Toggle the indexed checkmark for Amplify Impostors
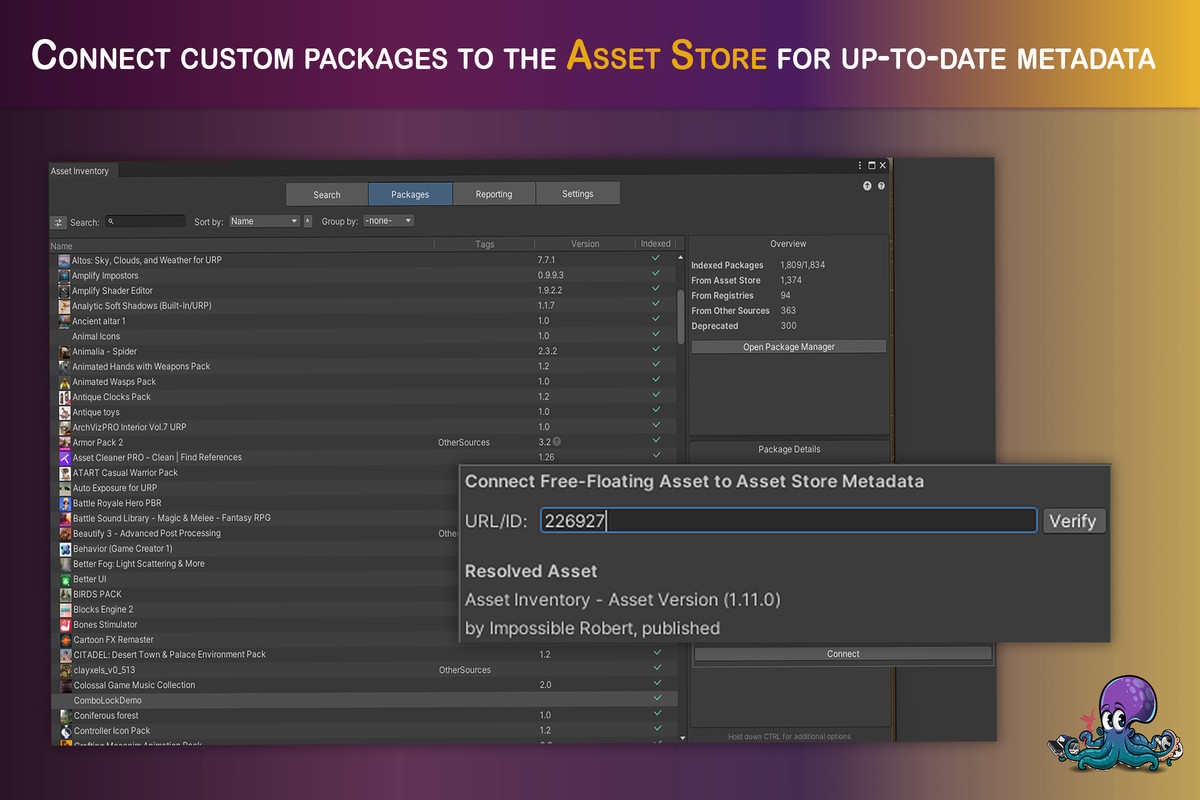 [x=657, y=275]
